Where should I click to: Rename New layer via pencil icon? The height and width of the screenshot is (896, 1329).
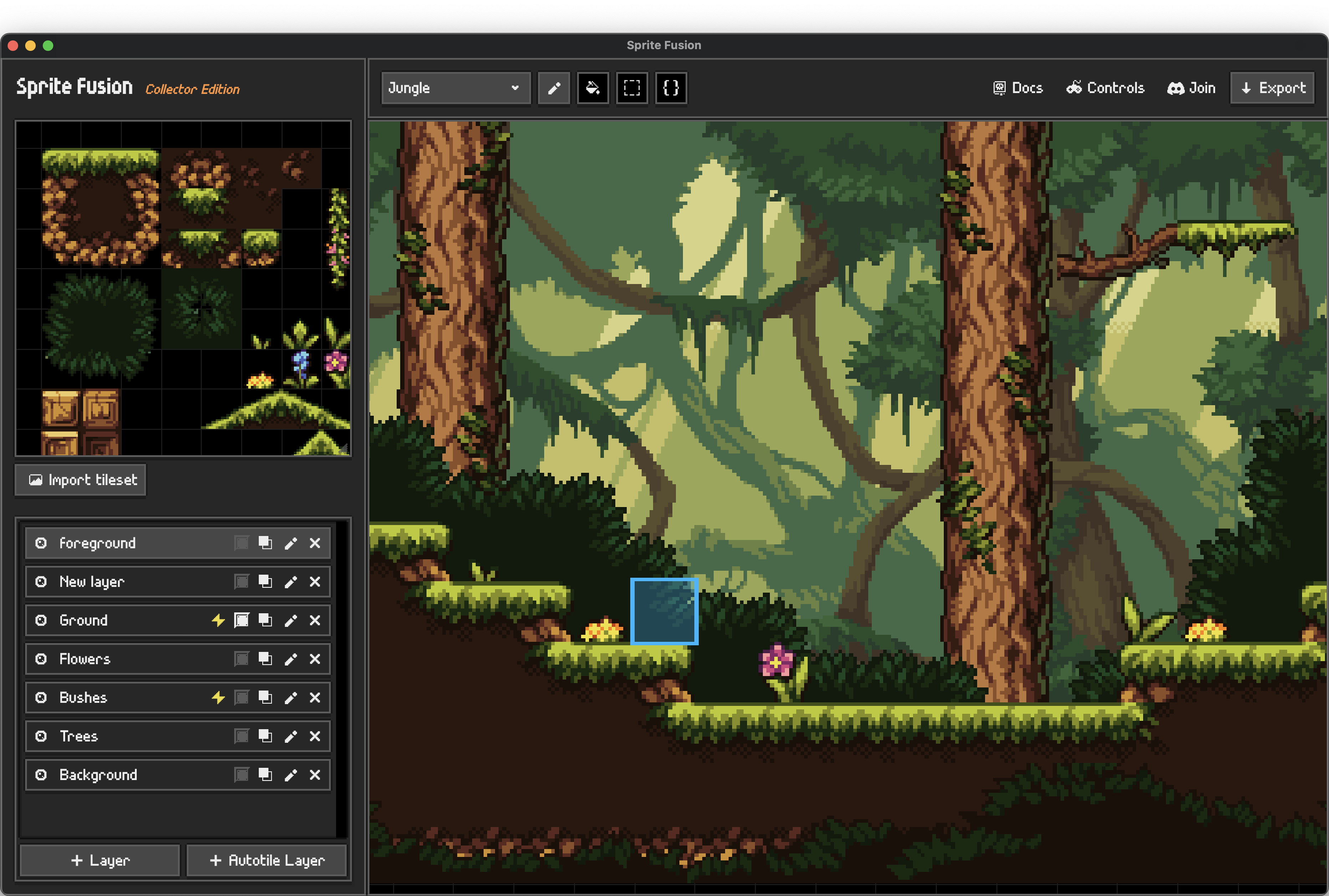click(291, 582)
